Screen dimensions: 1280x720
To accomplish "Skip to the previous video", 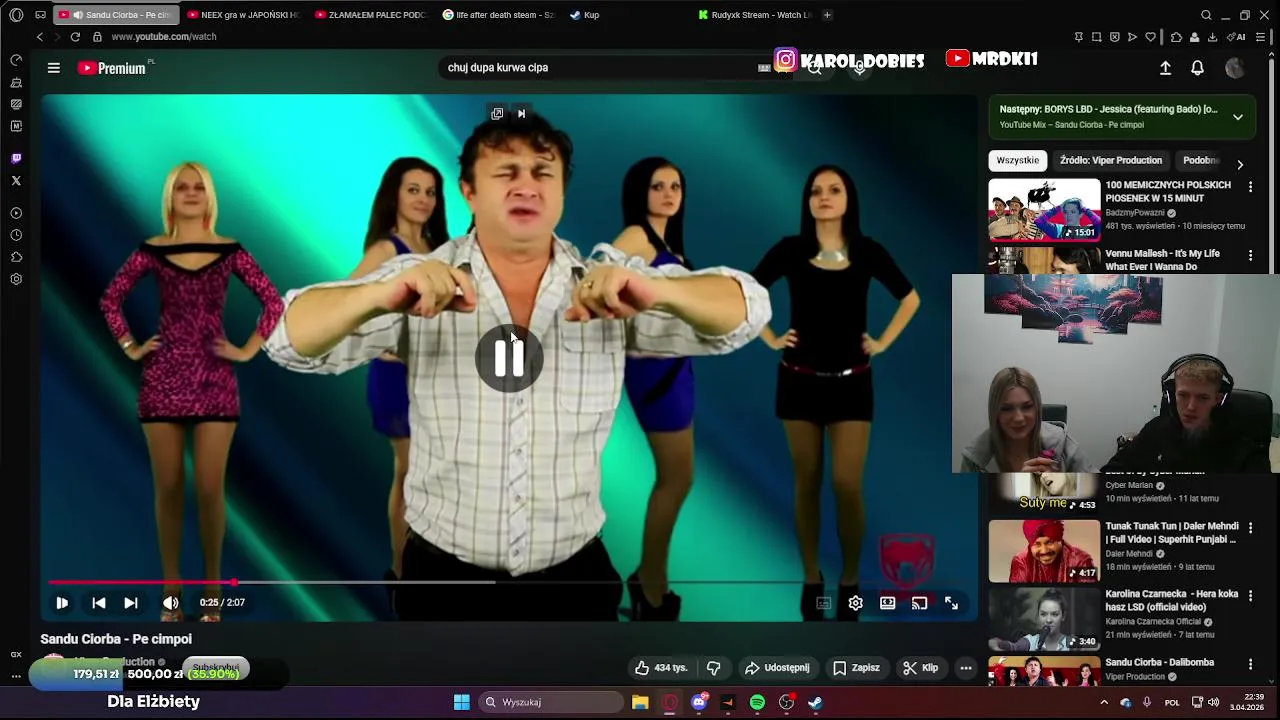I will coord(98,603).
